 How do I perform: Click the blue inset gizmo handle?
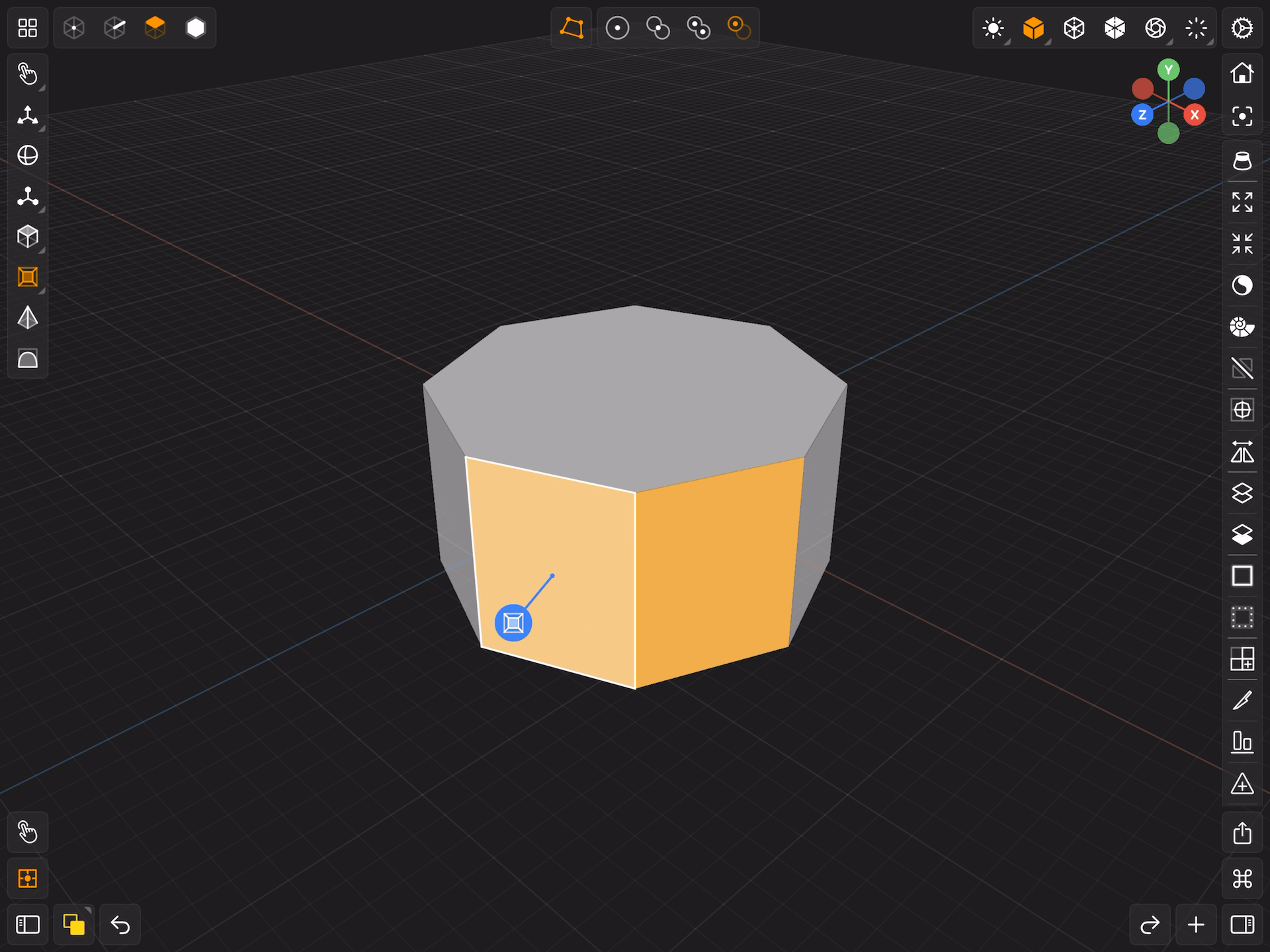click(x=513, y=623)
